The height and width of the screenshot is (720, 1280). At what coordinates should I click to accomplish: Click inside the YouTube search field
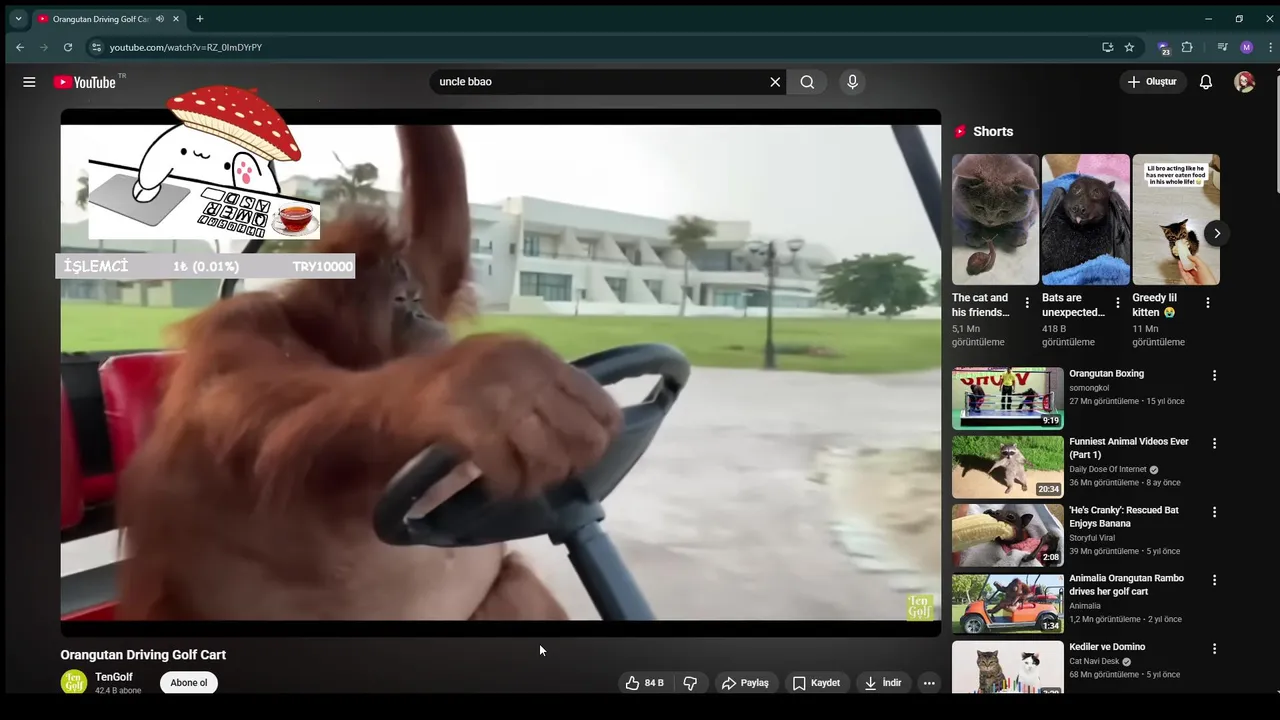coord(598,82)
